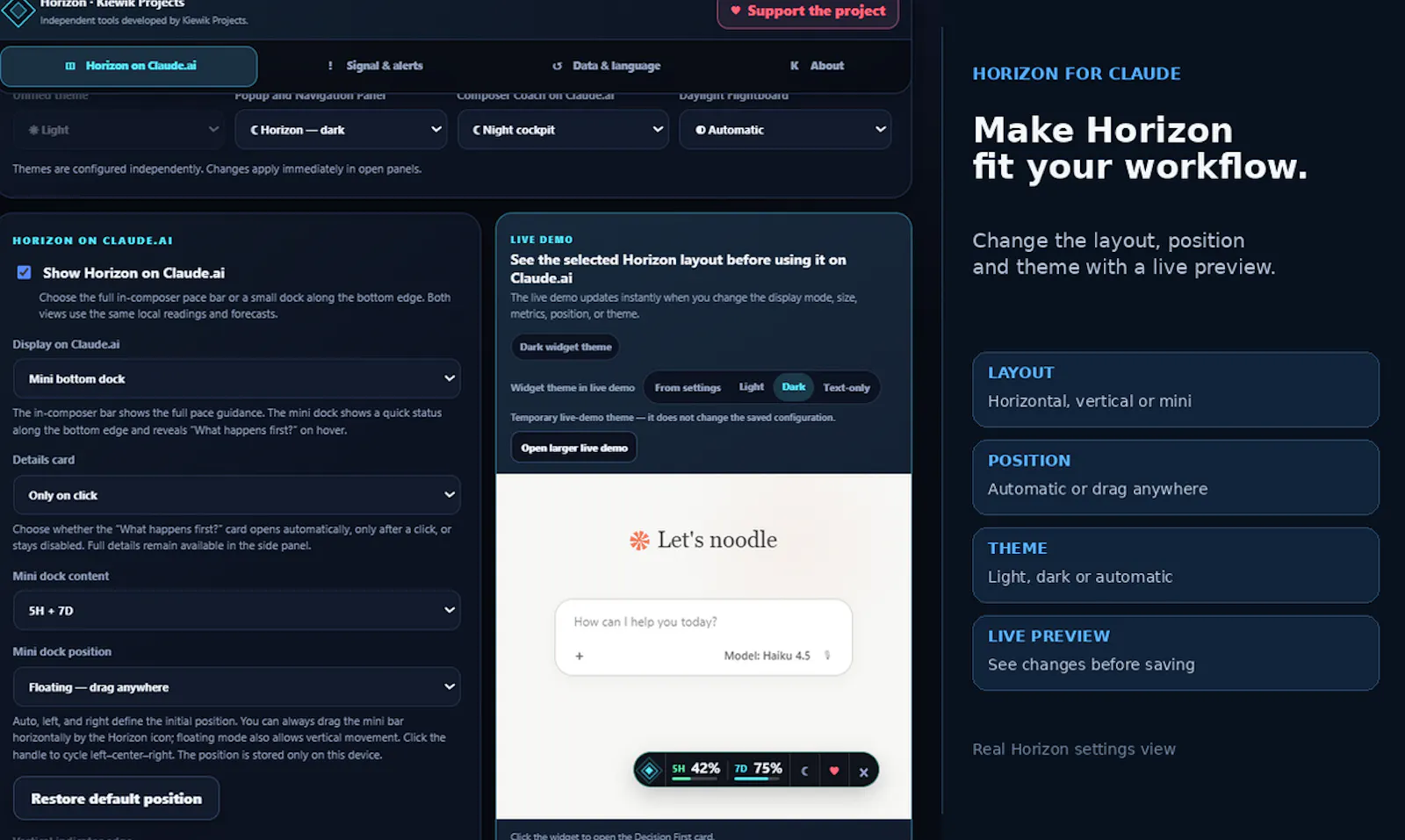Click the Support the project button
This screenshot has height=840, width=1405.
808,11
